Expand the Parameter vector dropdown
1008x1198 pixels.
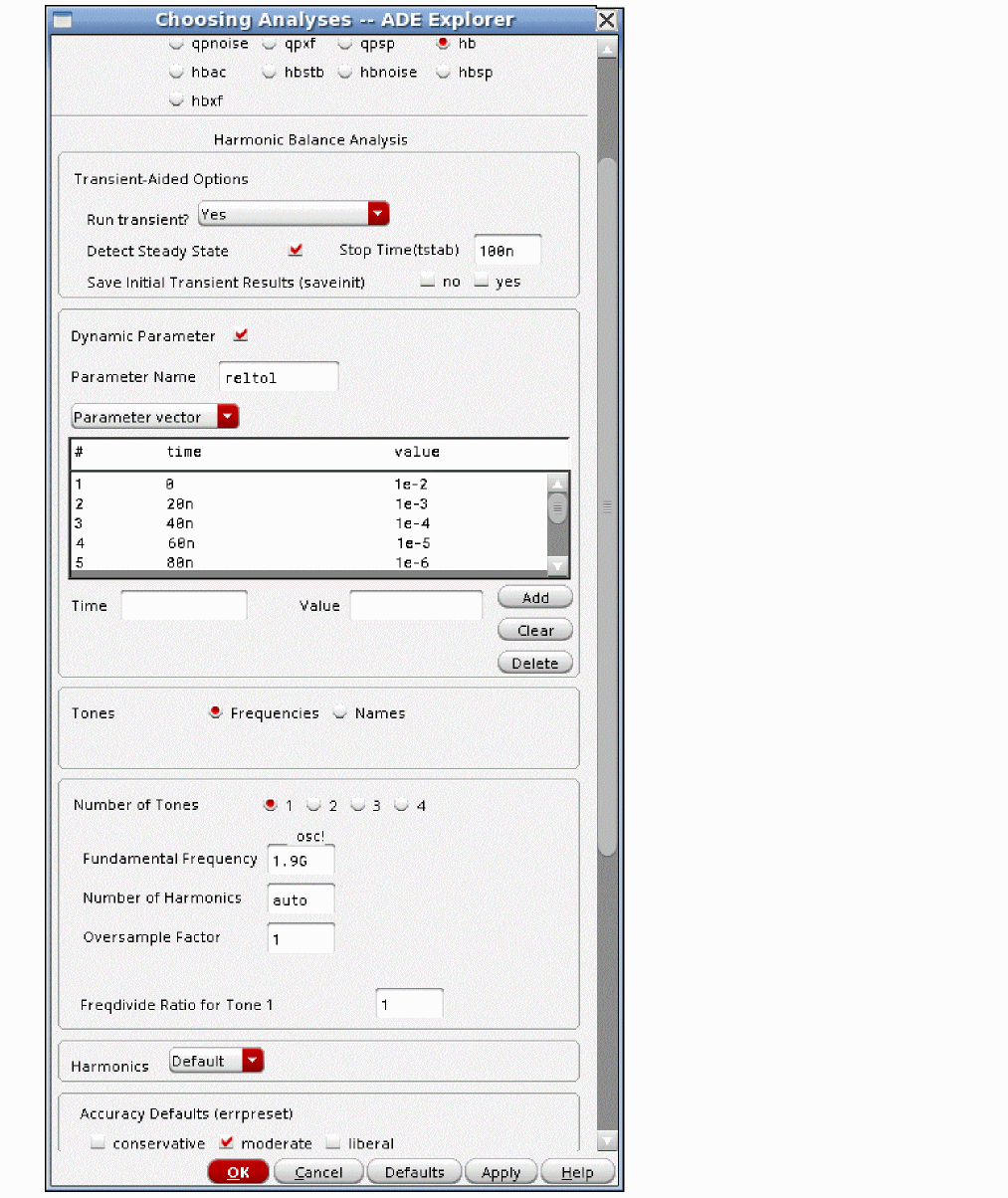pos(228,417)
